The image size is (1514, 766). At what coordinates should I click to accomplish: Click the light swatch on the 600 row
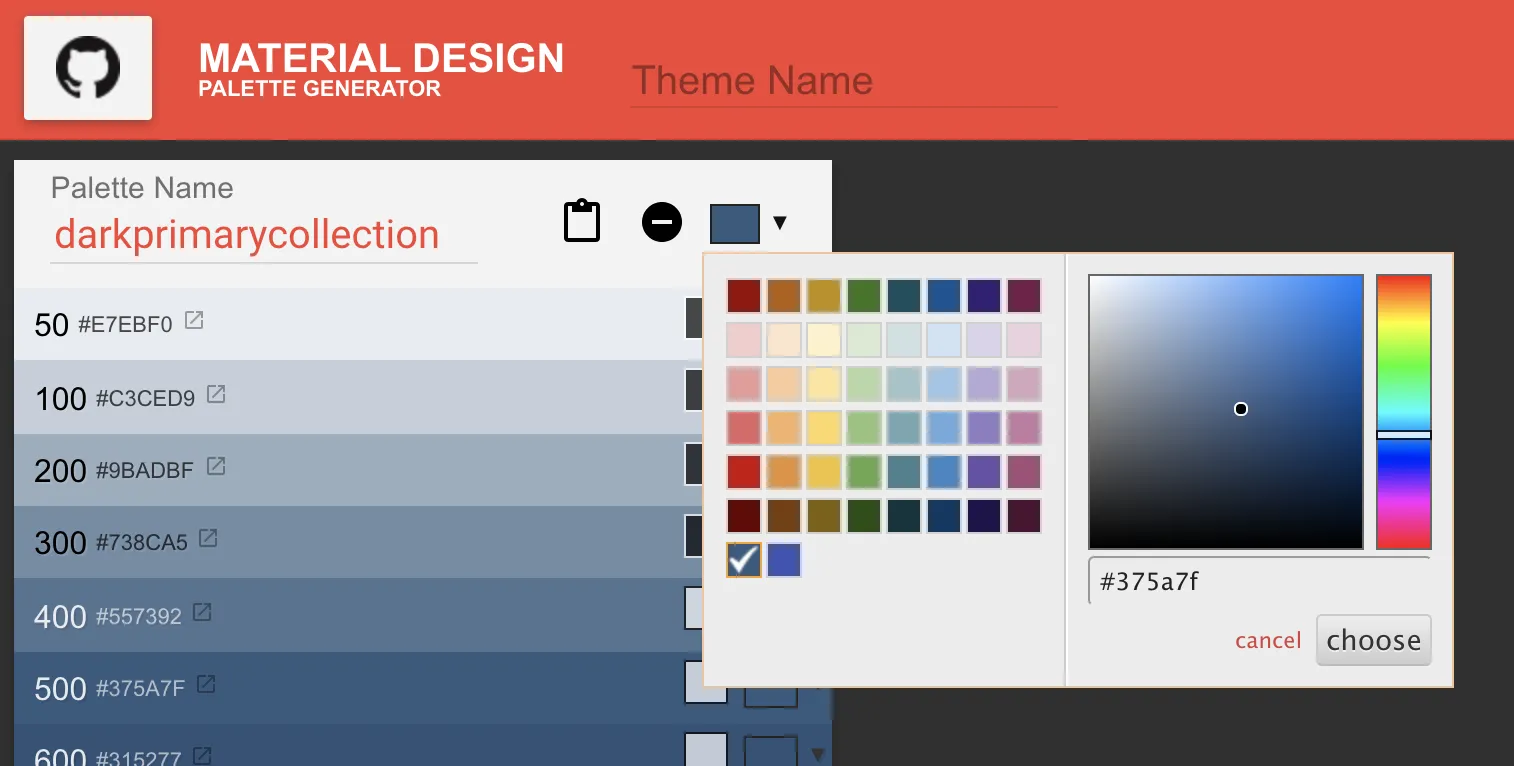point(706,750)
